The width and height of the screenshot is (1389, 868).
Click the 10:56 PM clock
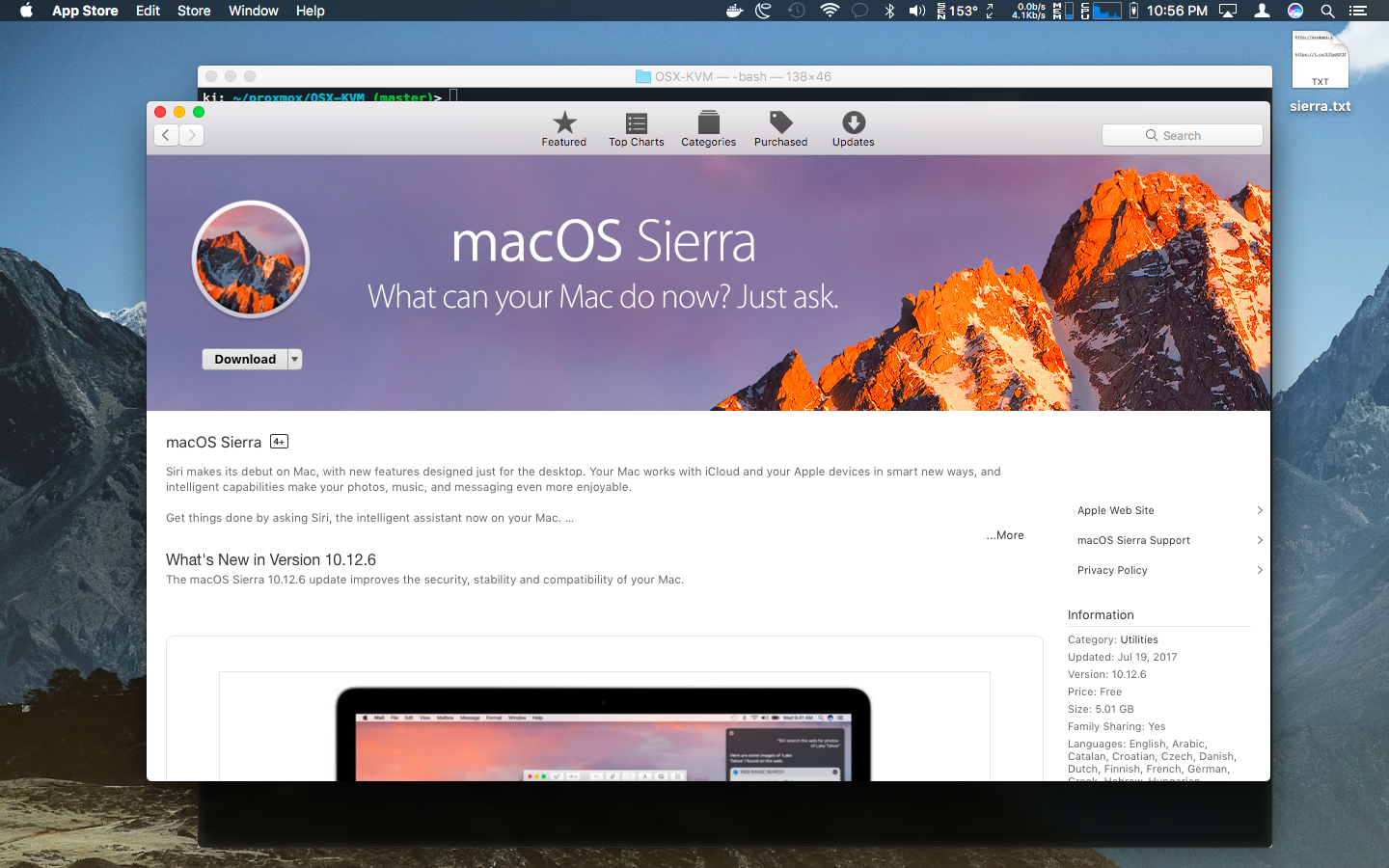(x=1177, y=11)
